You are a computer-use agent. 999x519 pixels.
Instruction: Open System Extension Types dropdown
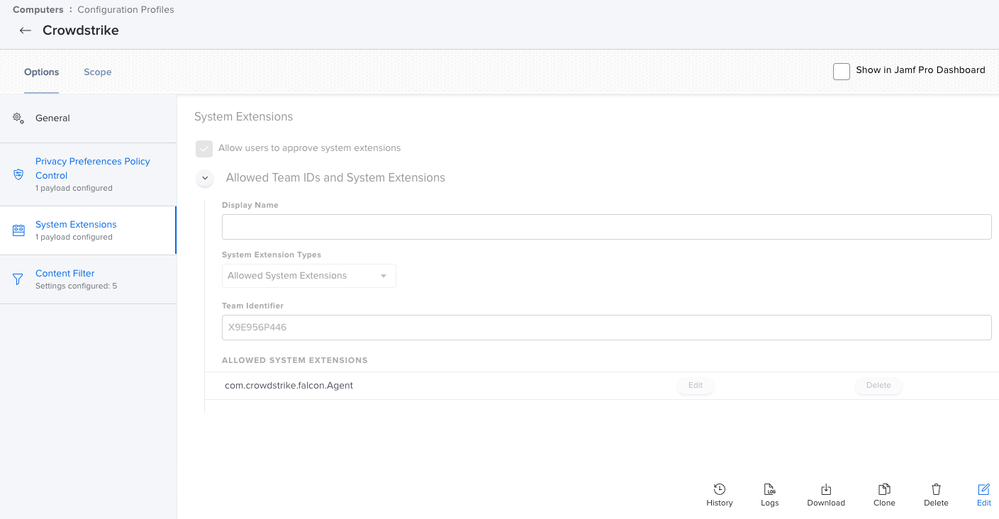[309, 276]
